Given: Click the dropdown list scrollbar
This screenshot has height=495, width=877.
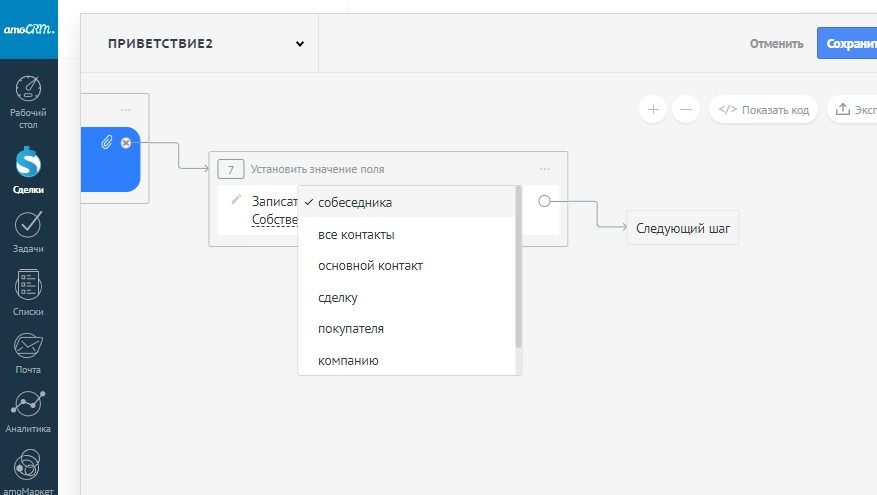Looking at the screenshot, I should 518,270.
